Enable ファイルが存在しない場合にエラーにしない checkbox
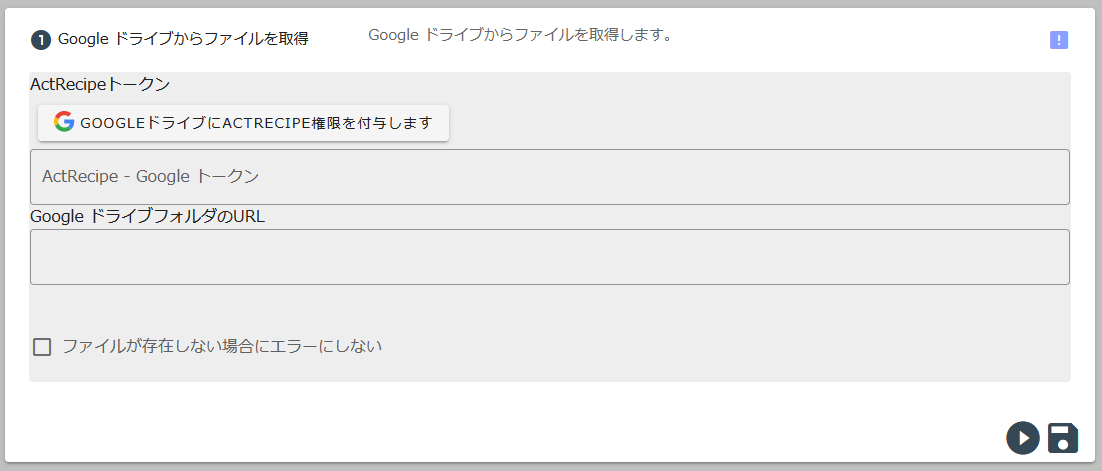The width and height of the screenshot is (1102, 471). point(42,347)
